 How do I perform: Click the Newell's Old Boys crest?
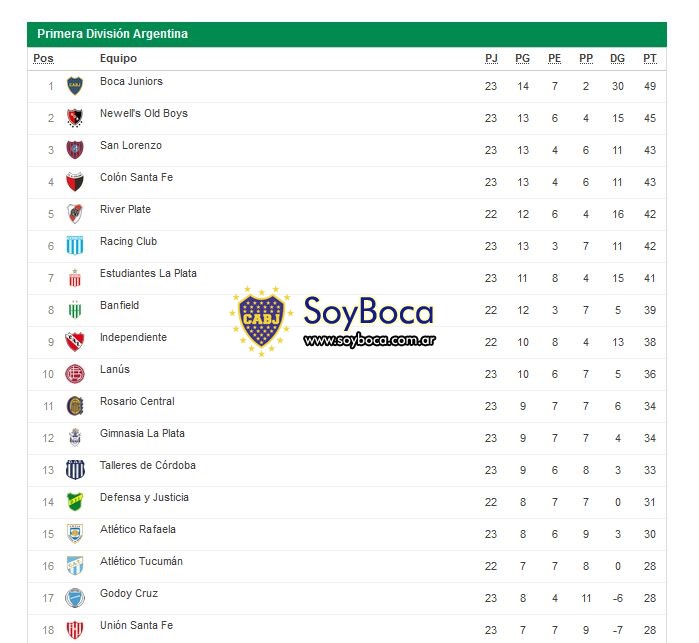tap(75, 118)
